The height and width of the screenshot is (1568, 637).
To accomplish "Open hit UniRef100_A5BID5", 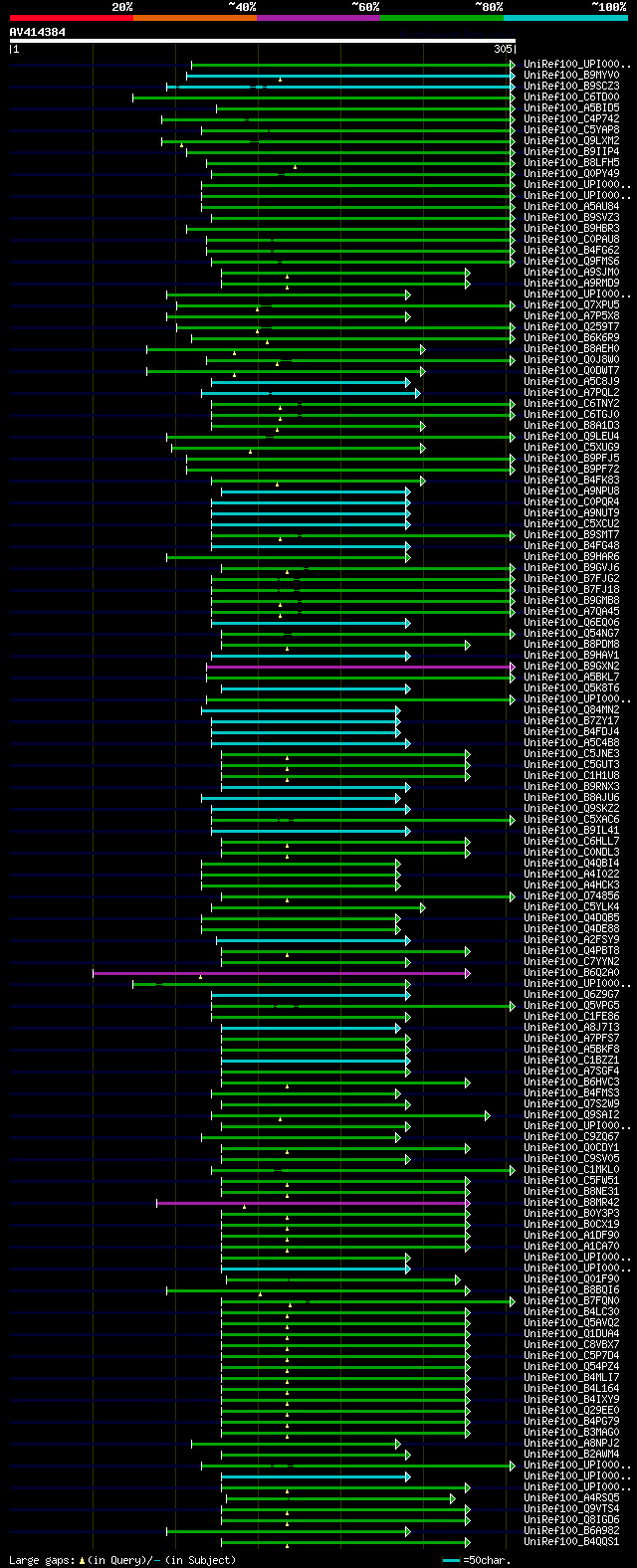I will (571, 107).
